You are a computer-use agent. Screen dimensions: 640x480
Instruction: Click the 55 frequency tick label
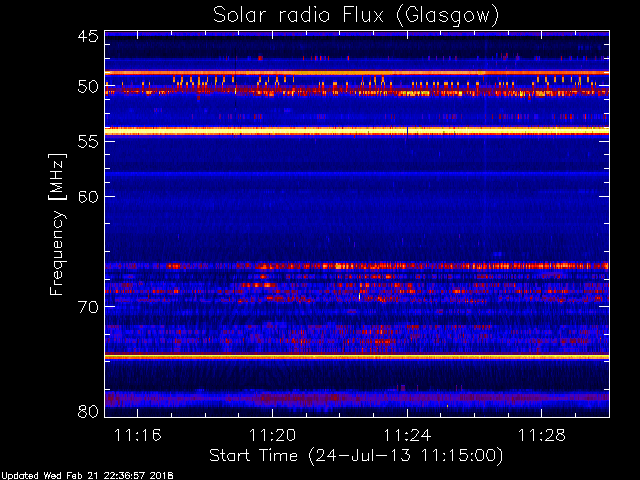88,142
